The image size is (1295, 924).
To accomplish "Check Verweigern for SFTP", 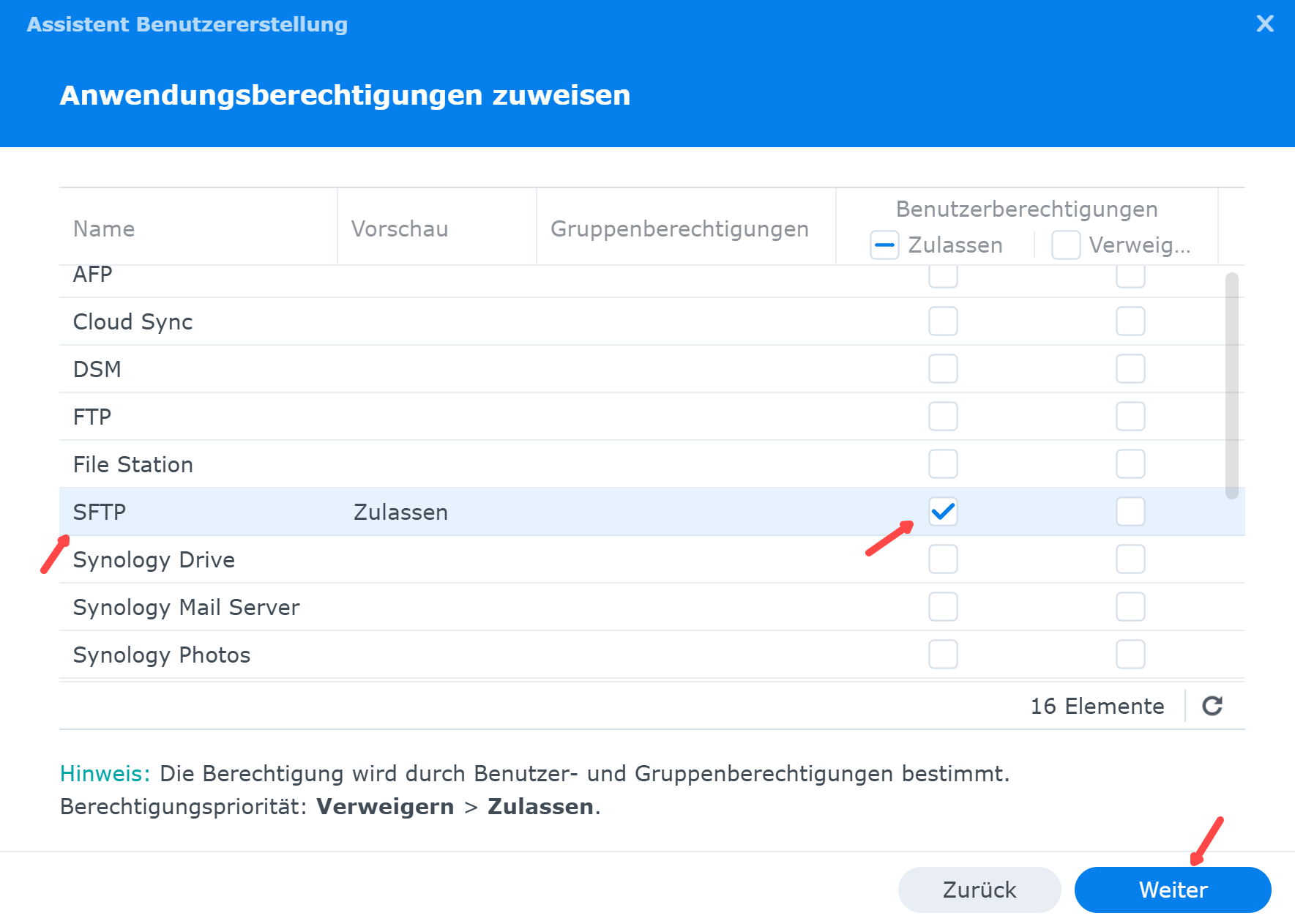I will 1130,512.
